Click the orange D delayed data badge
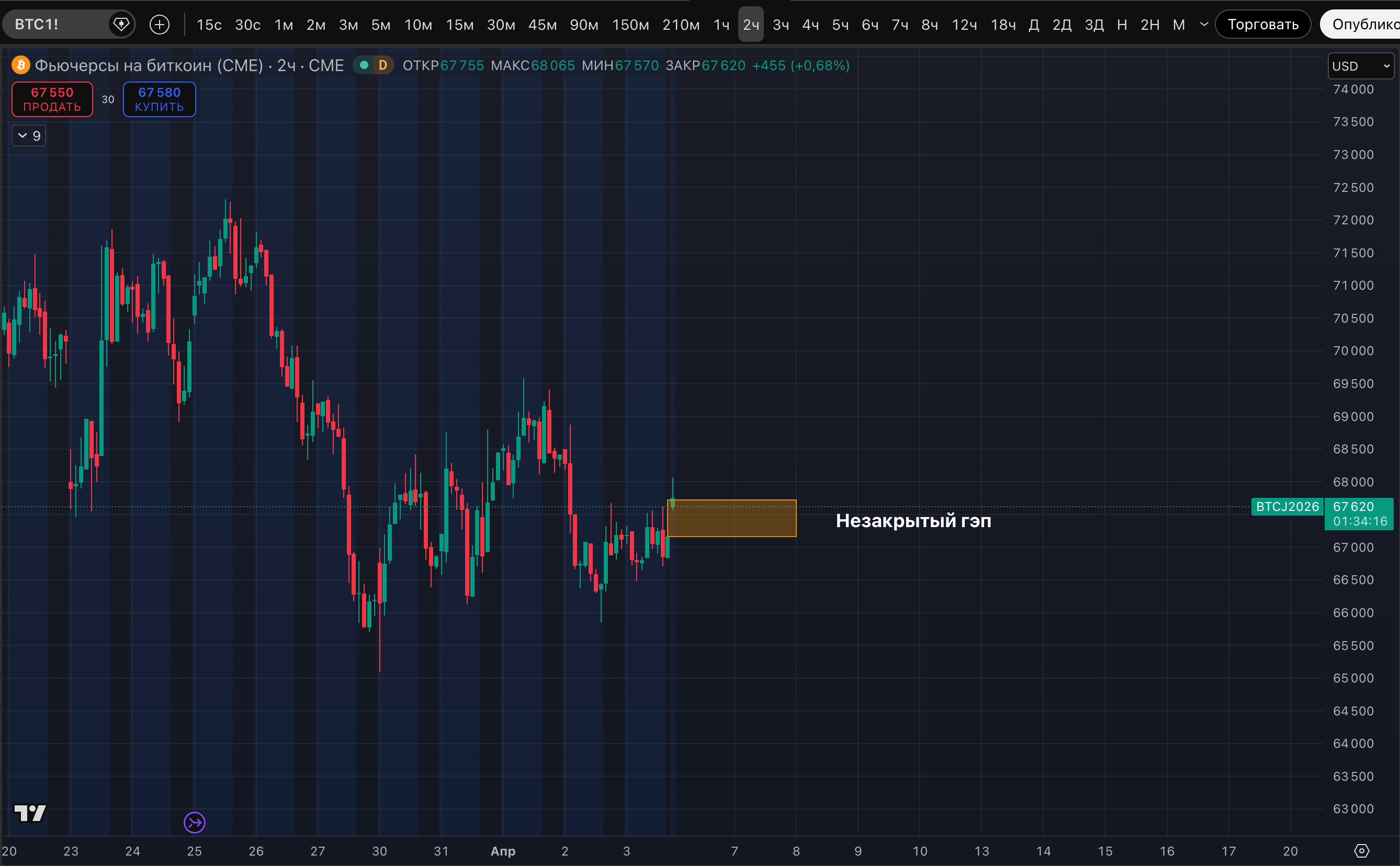The width and height of the screenshot is (1400, 866). [382, 65]
